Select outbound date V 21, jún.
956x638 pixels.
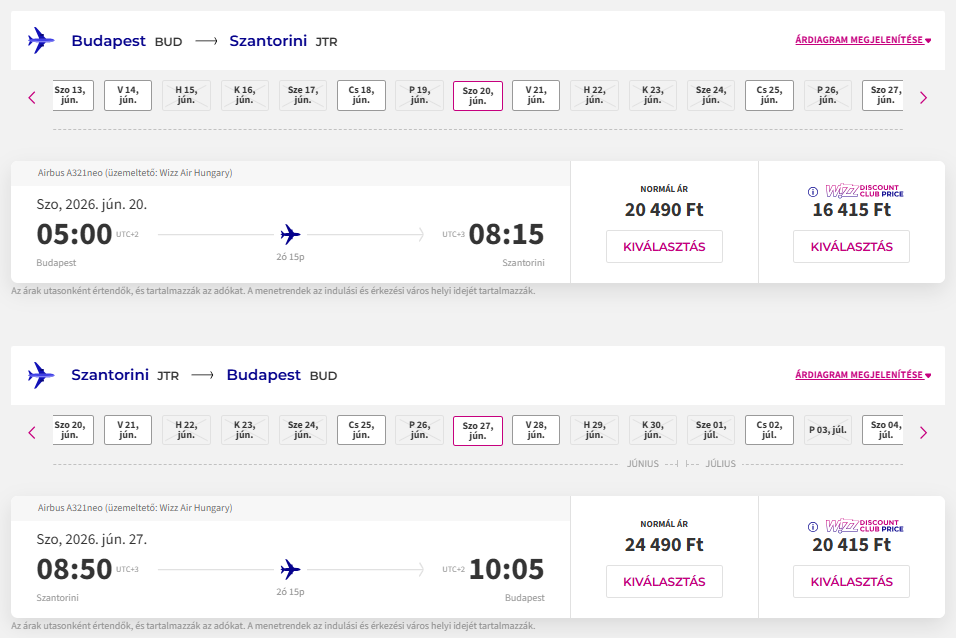tap(535, 95)
